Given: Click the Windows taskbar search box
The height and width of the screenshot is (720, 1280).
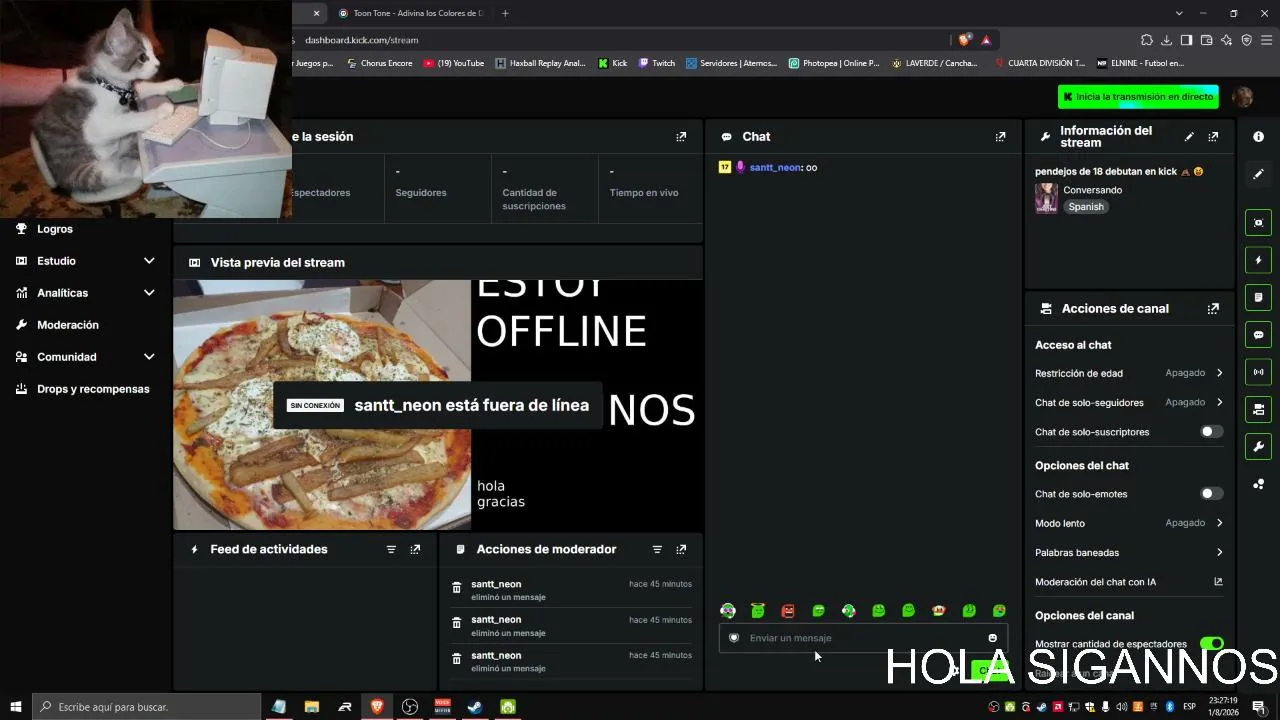Looking at the screenshot, I should [147, 707].
